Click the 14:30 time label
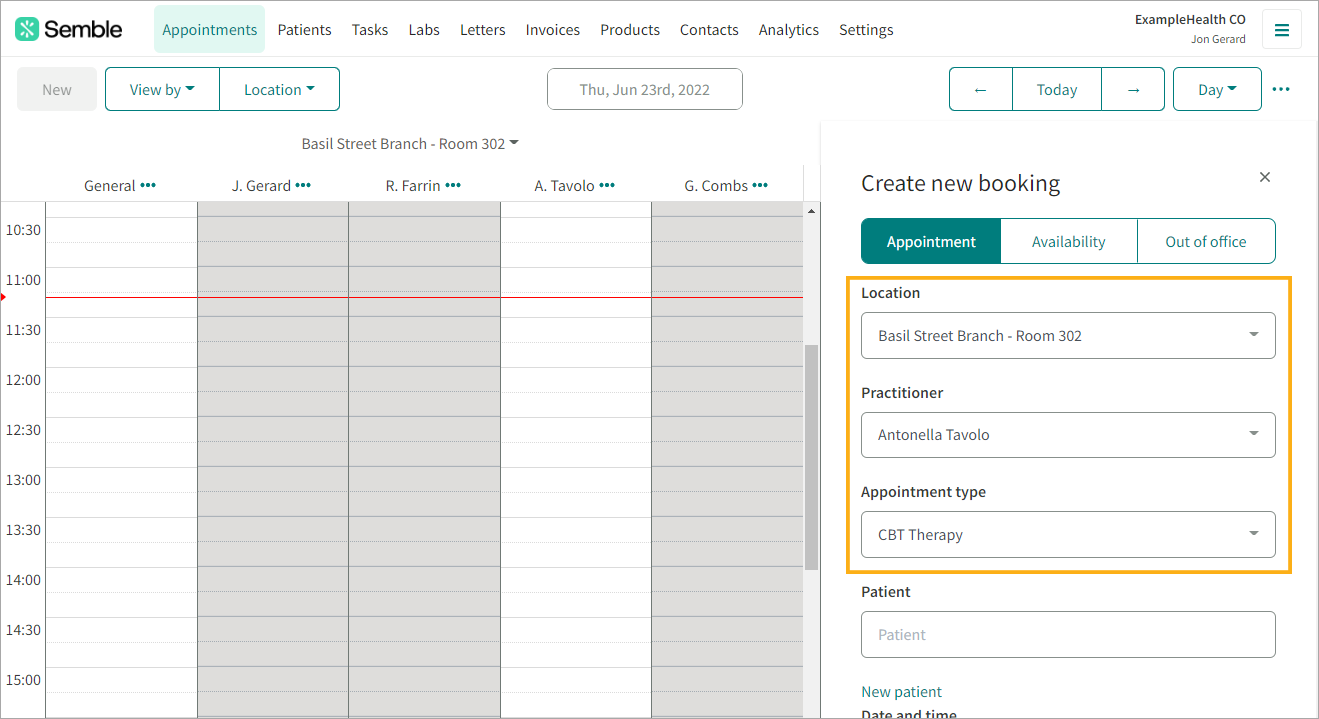 pyautogui.click(x=23, y=629)
